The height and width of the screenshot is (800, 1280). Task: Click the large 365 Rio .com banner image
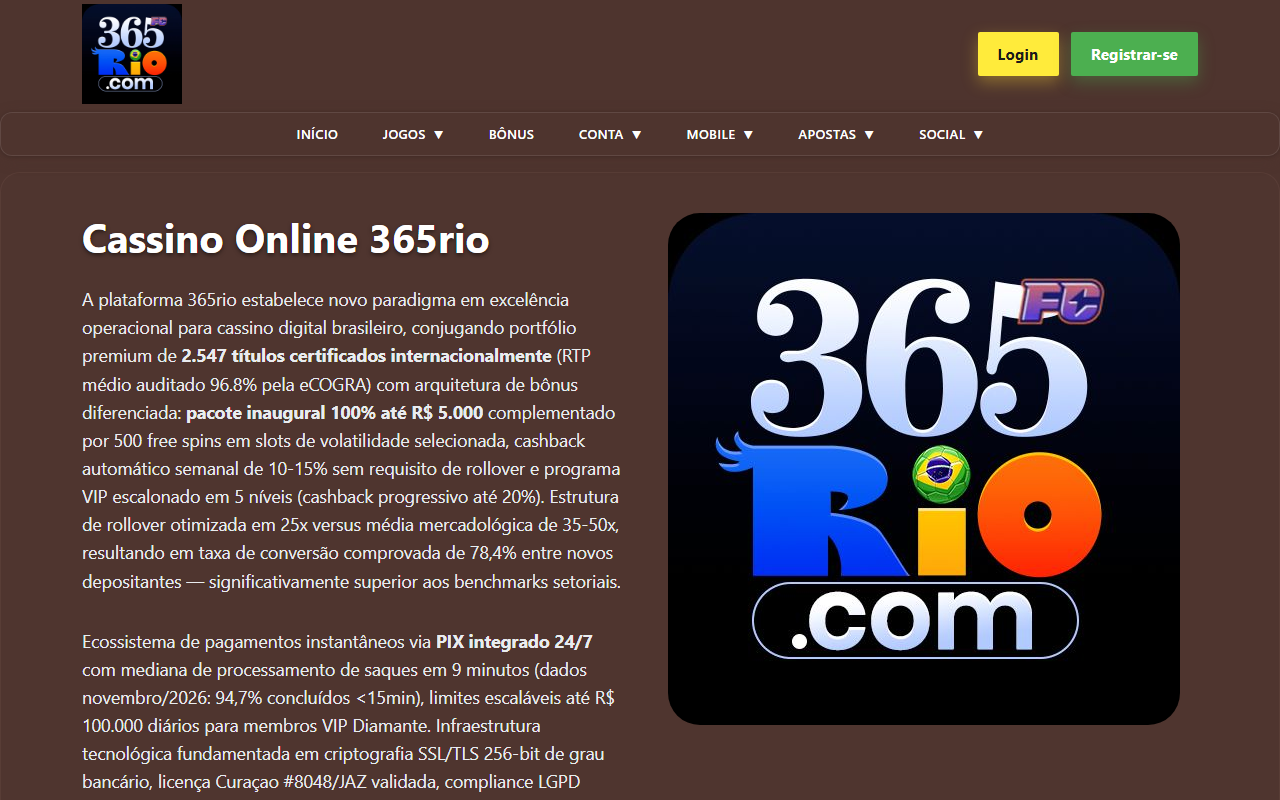(924, 469)
